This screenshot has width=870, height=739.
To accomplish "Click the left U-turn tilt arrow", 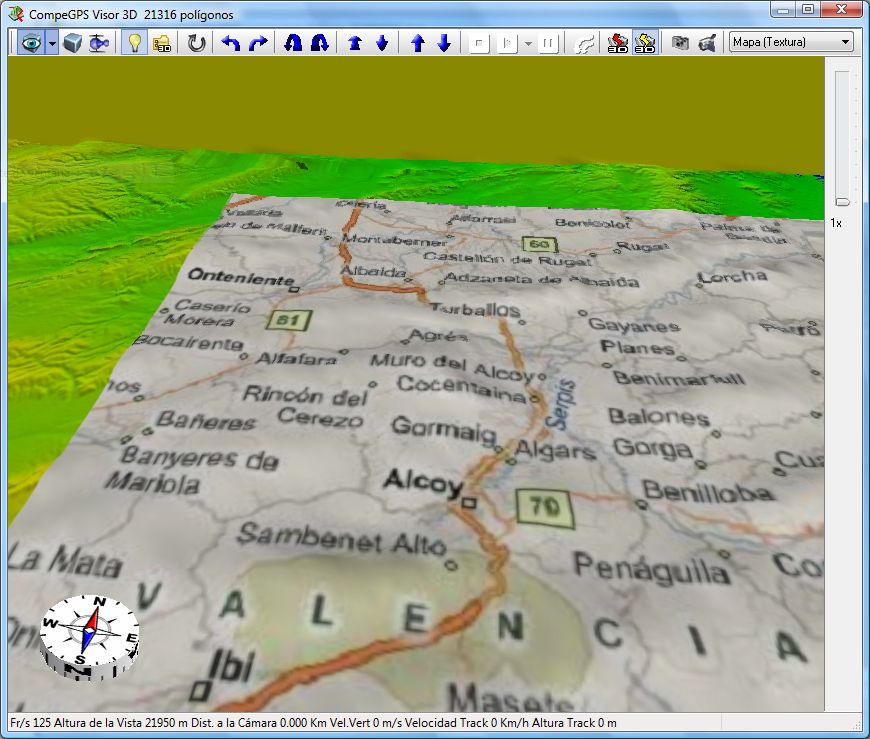I will (x=293, y=43).
